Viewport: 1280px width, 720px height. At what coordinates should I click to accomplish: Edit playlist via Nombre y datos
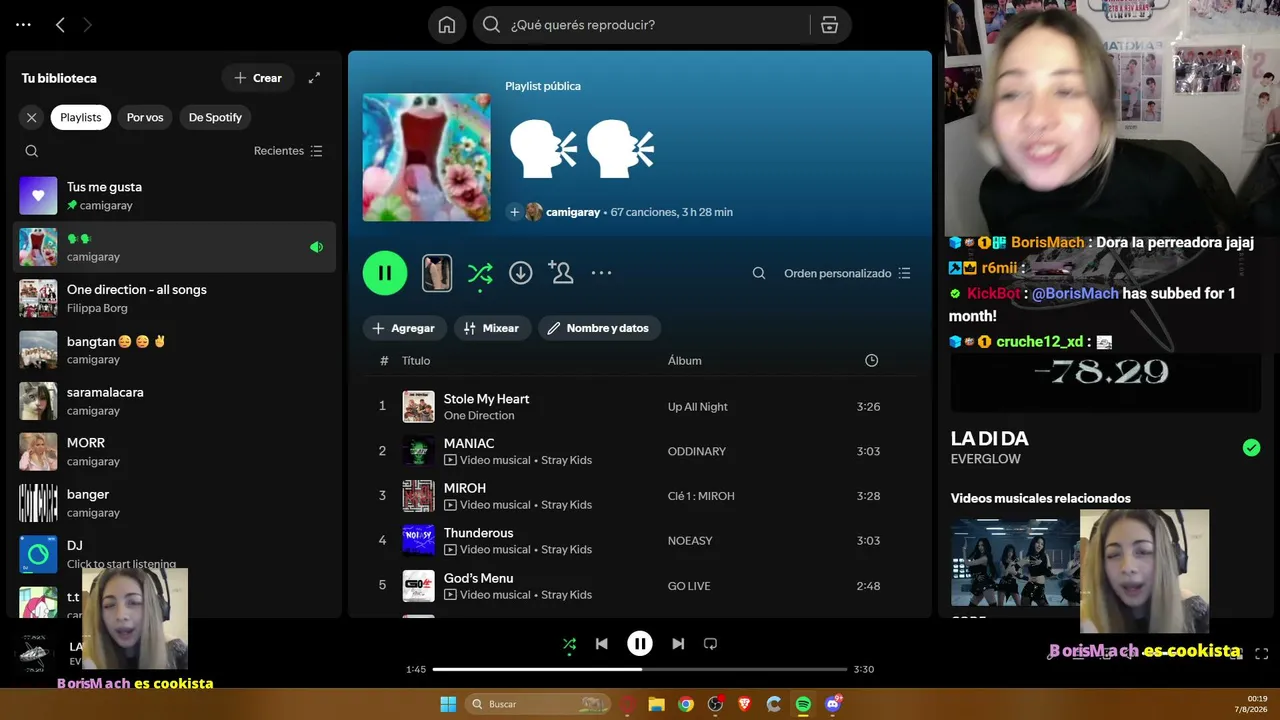pos(599,328)
